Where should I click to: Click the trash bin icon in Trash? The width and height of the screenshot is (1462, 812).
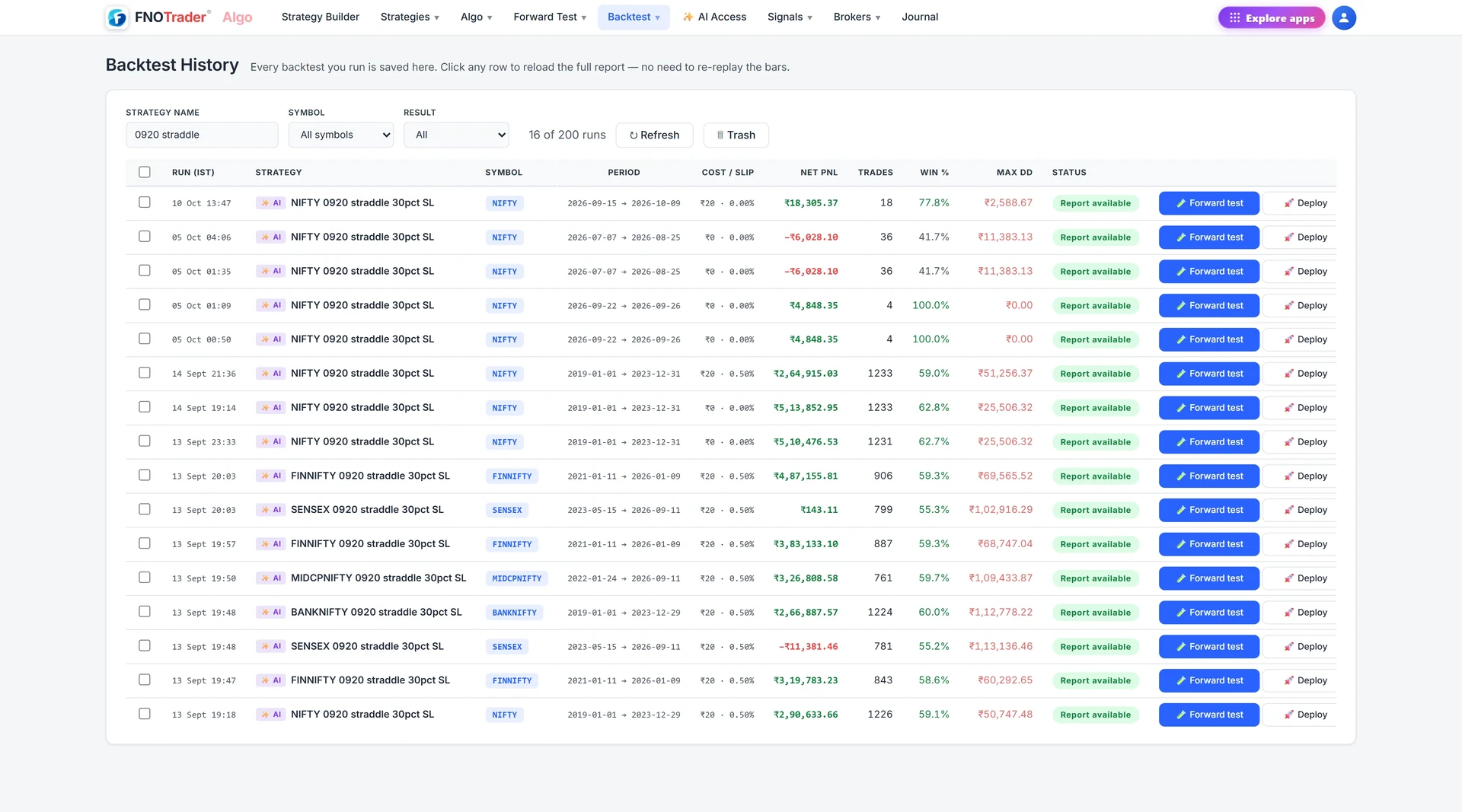click(720, 135)
